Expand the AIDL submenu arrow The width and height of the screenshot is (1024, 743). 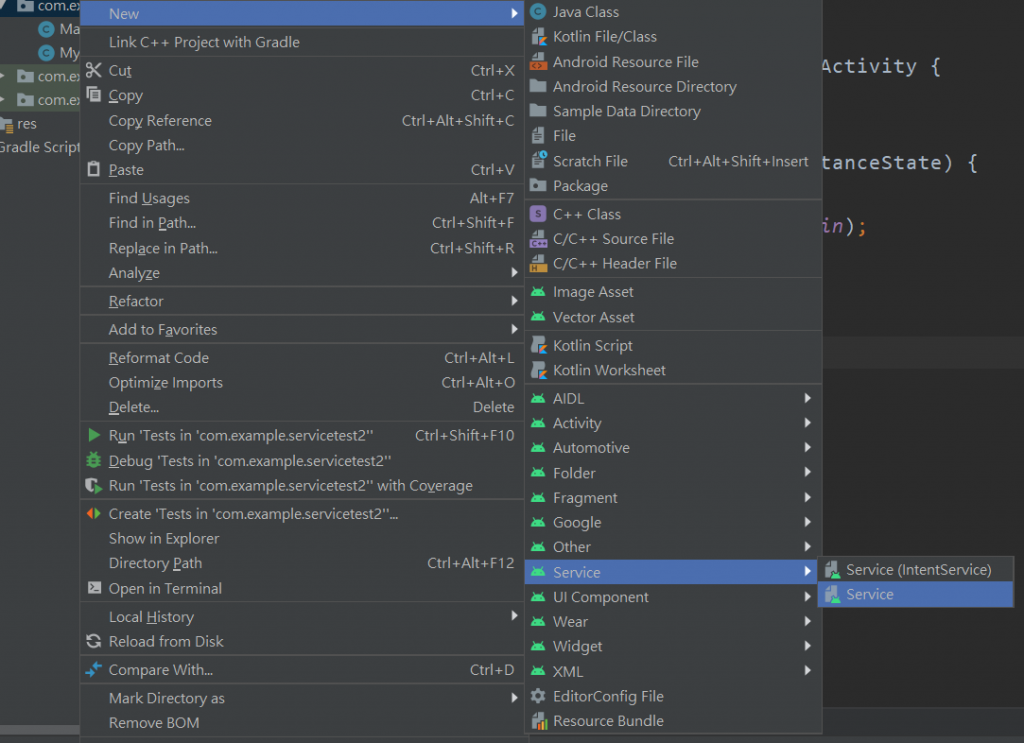tap(808, 398)
